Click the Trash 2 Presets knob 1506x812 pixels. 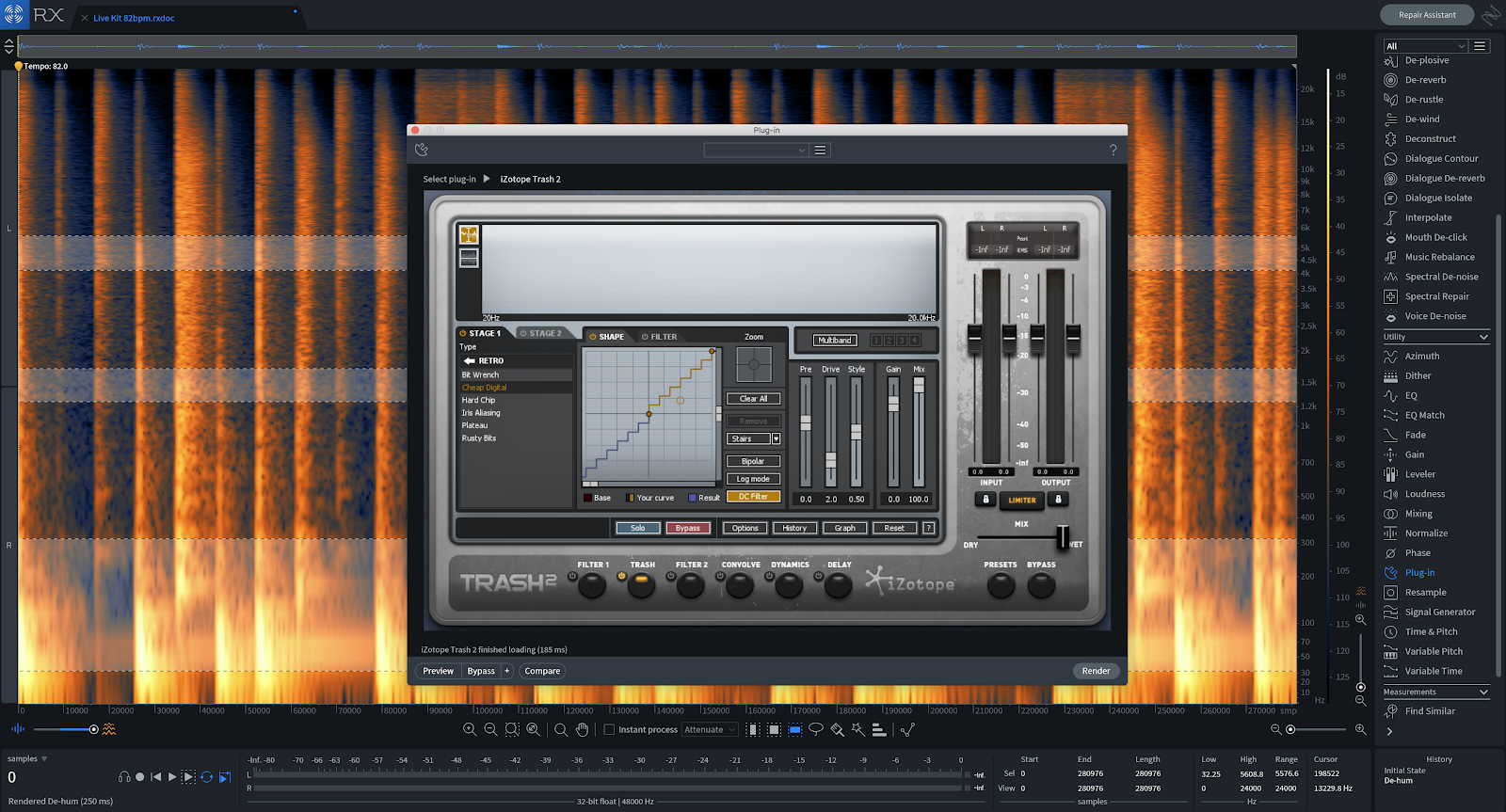1001,586
